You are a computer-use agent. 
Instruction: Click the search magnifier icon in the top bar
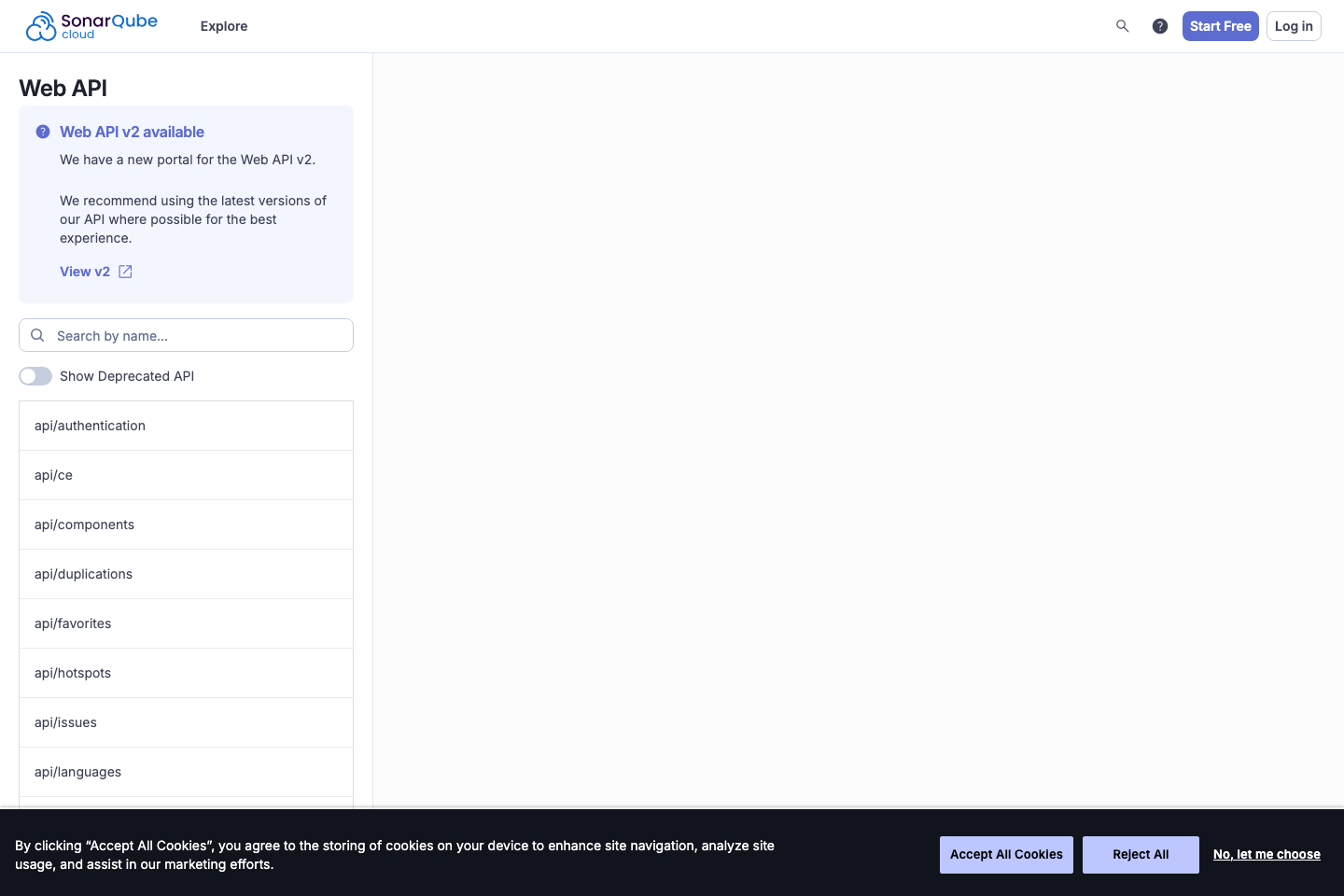pyautogui.click(x=1122, y=26)
